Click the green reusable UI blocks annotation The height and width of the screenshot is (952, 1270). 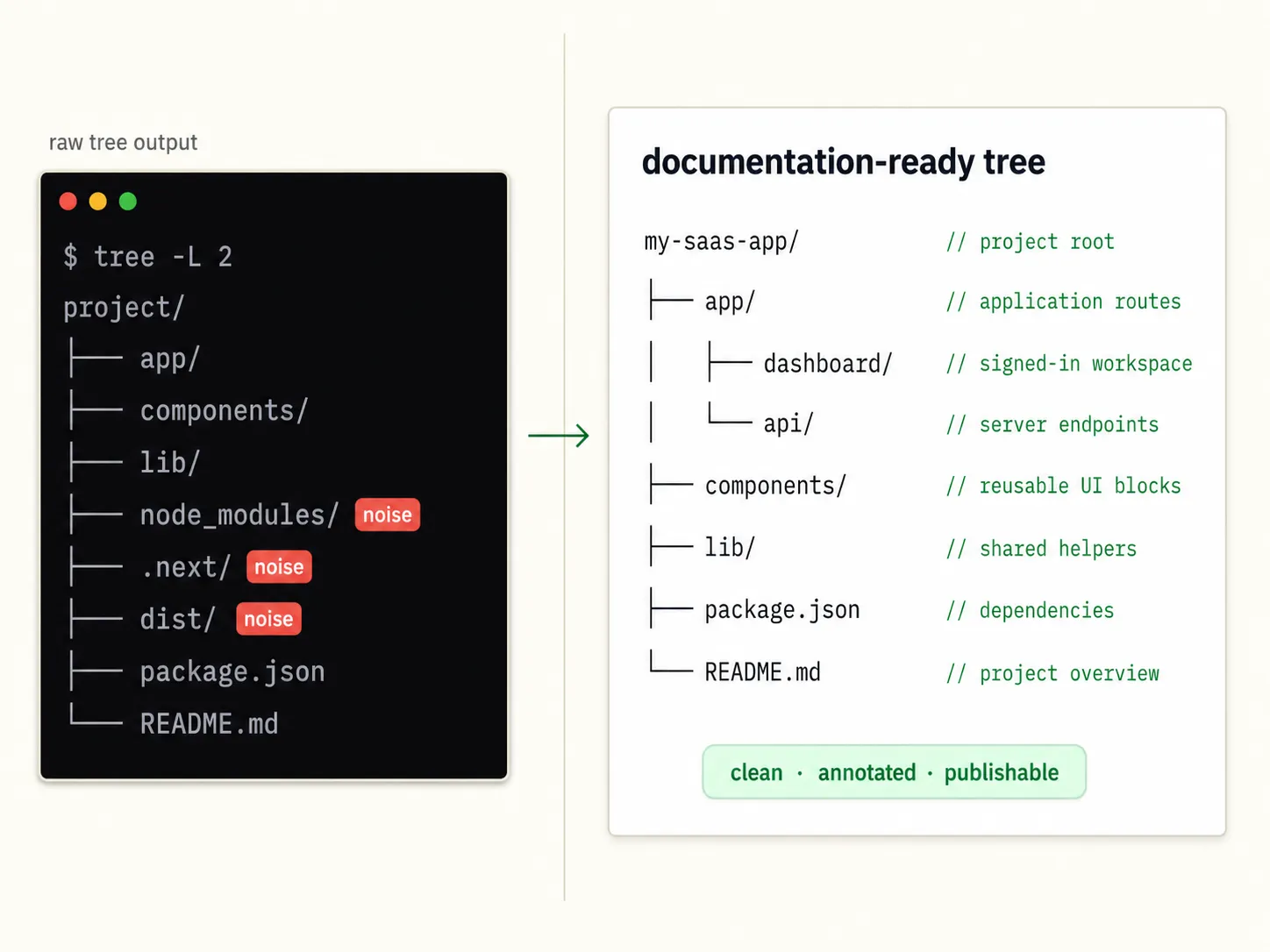(x=1063, y=485)
